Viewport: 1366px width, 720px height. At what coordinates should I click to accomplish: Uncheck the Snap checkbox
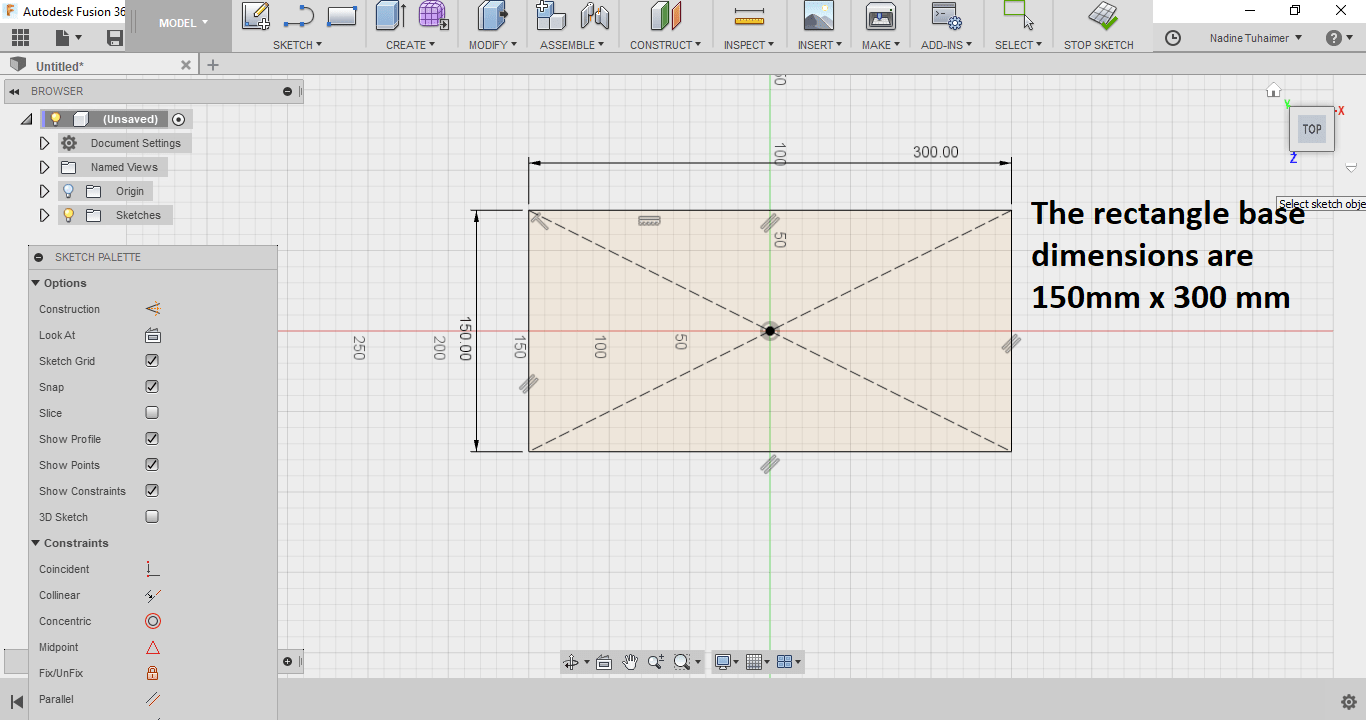pos(152,387)
